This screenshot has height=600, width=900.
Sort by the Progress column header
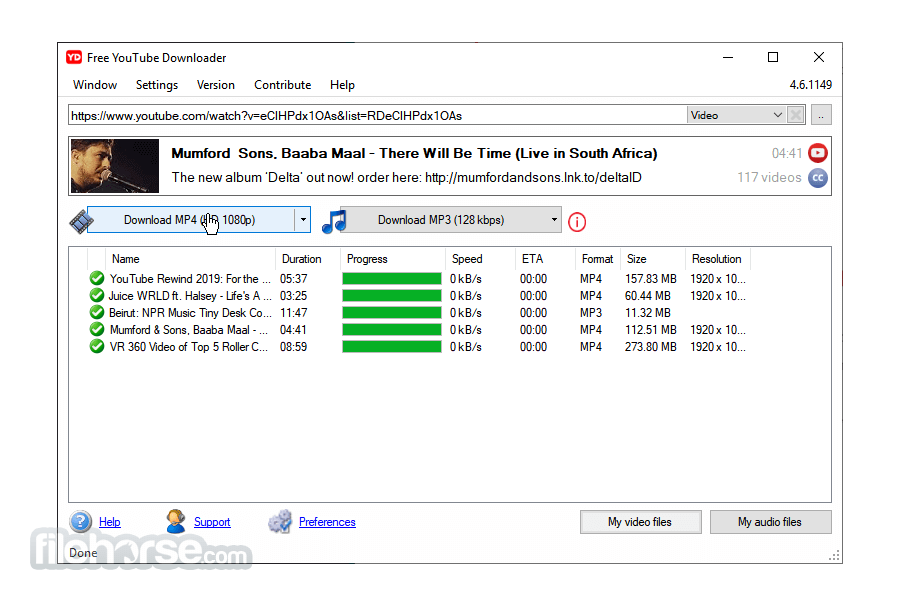pos(393,259)
